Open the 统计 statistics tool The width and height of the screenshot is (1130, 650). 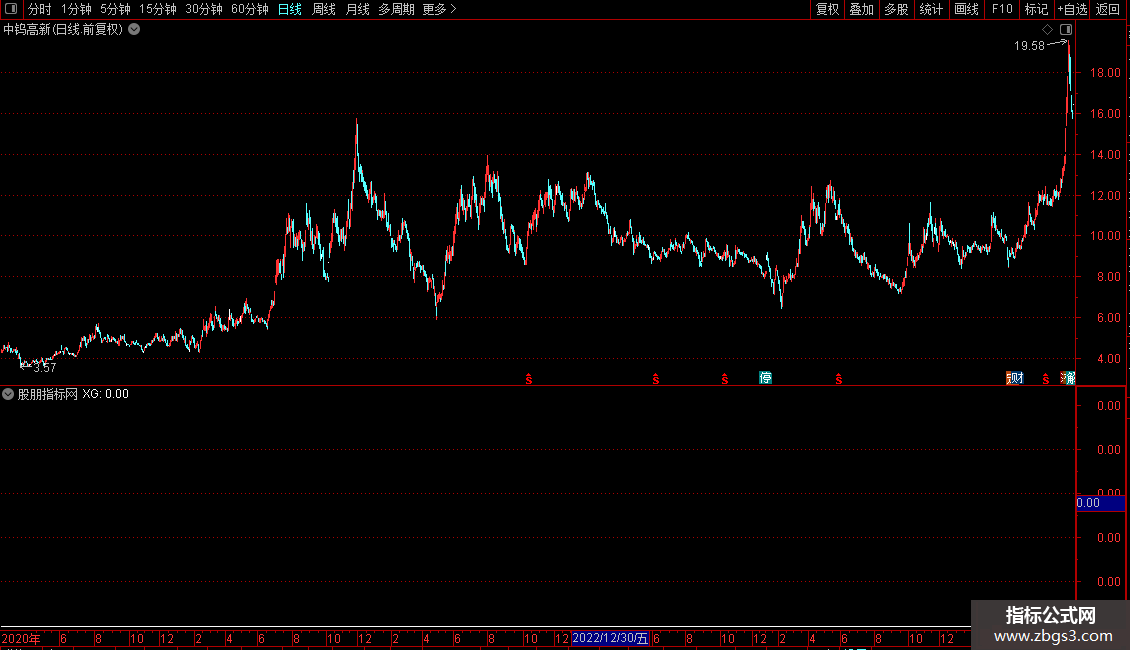click(x=931, y=9)
